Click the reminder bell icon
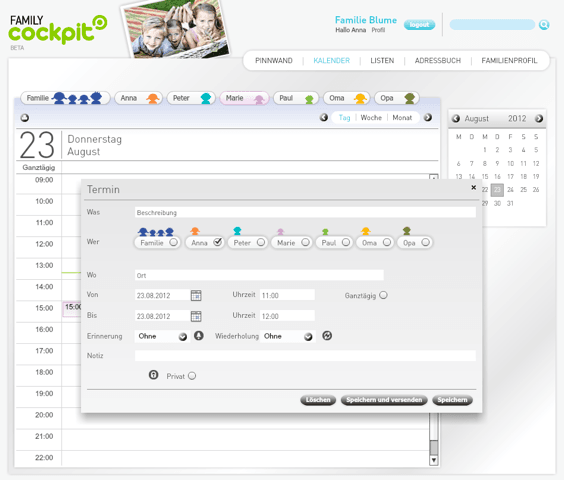The image size is (564, 480). (199, 336)
